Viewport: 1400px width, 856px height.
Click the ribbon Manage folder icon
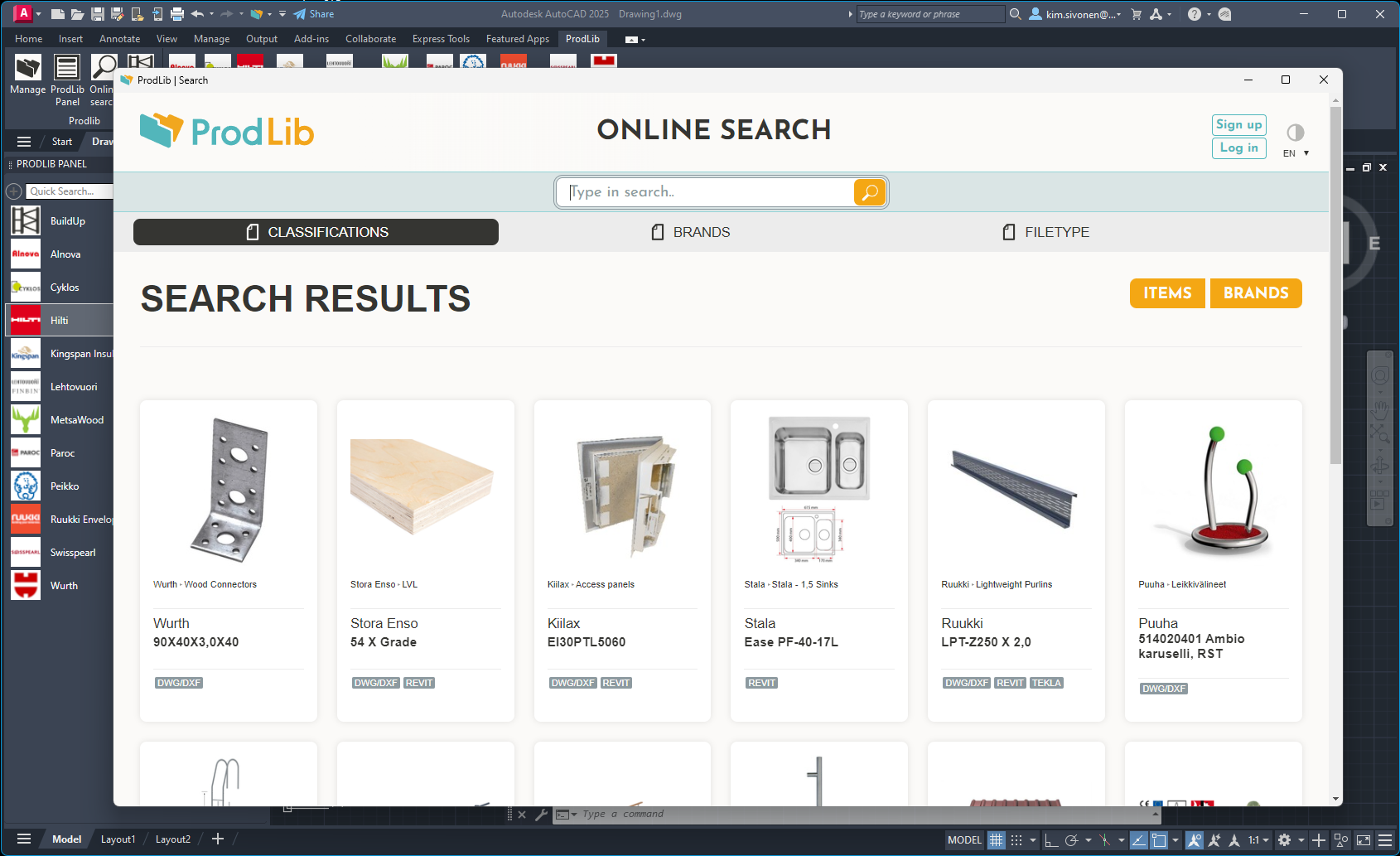click(x=27, y=75)
